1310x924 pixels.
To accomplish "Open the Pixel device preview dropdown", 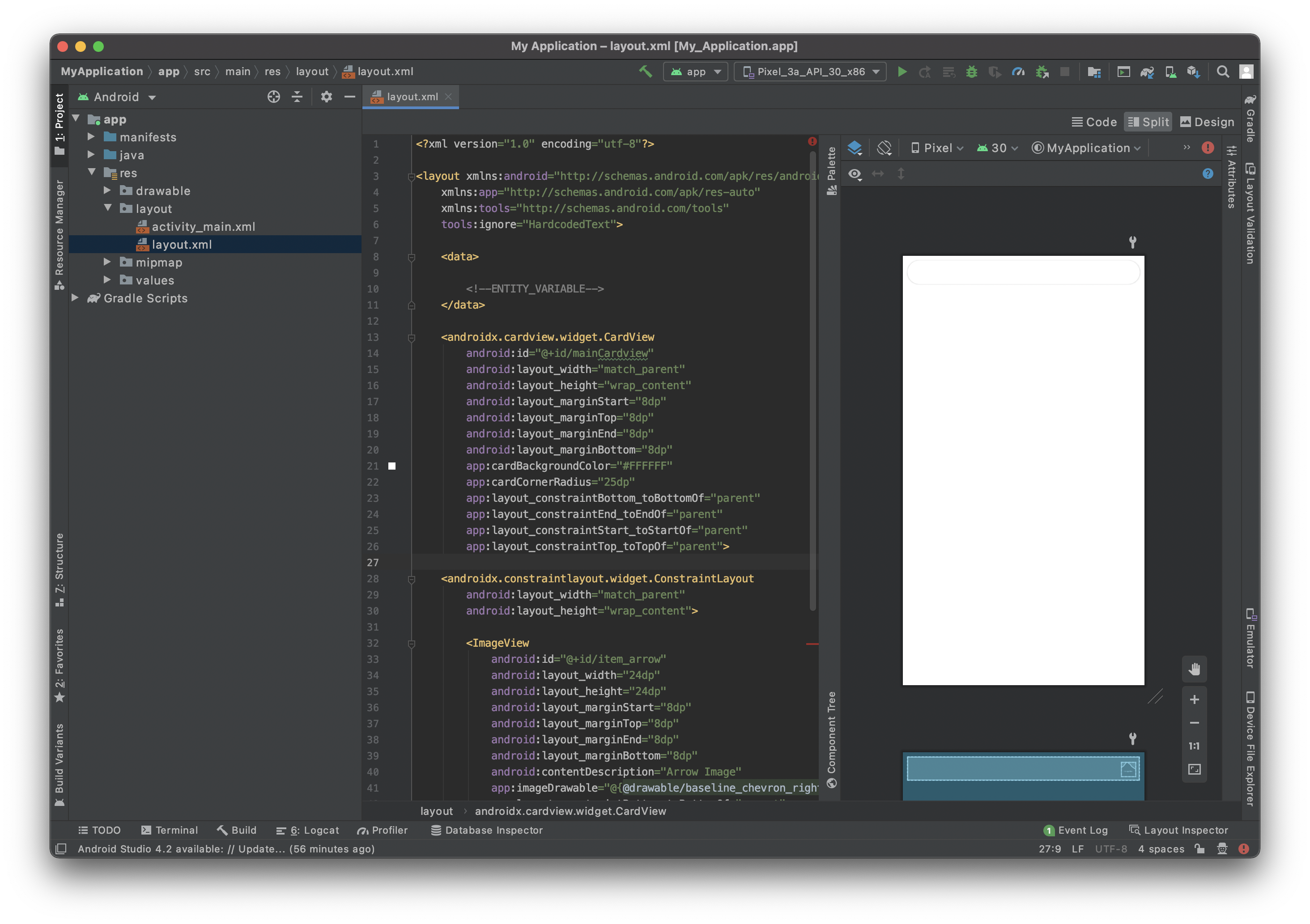I will pos(937,148).
